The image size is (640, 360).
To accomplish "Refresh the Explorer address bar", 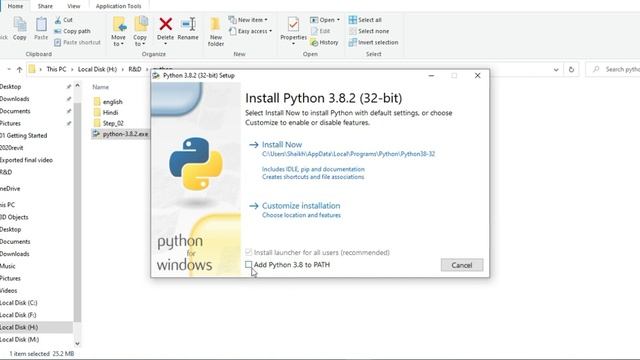I will (571, 70).
